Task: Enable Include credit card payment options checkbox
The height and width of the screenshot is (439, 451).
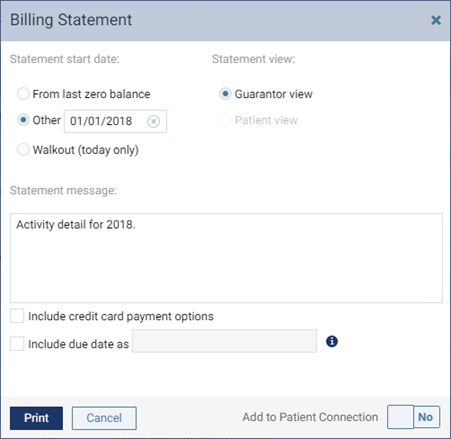Action: point(17,316)
